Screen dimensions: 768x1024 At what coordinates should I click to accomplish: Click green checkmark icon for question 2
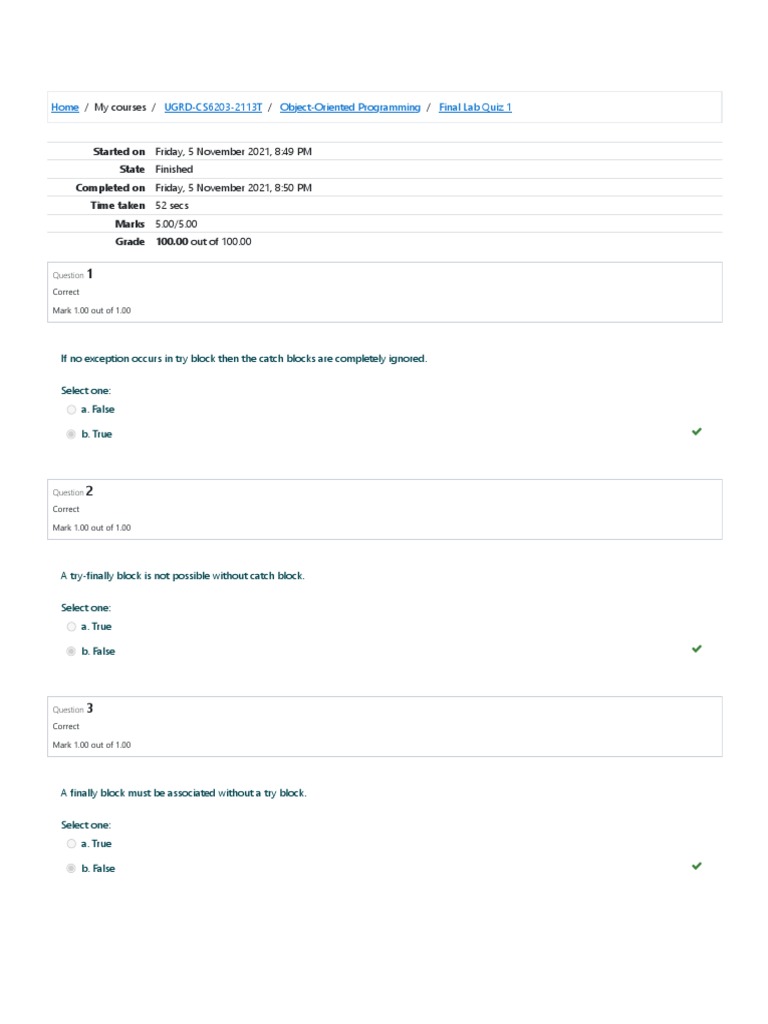pyautogui.click(x=697, y=648)
